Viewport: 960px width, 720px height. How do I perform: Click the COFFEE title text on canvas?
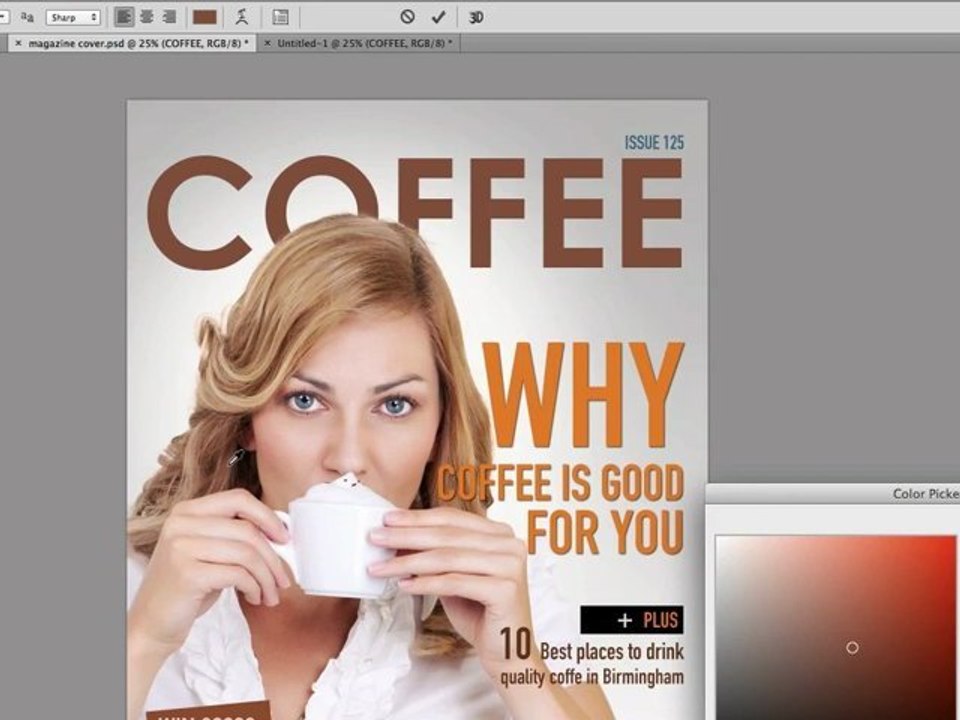pos(414,212)
